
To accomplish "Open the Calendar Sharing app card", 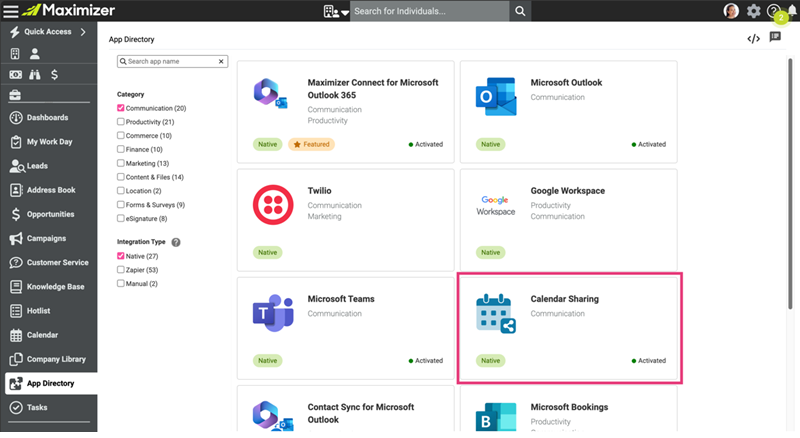I will (x=569, y=326).
